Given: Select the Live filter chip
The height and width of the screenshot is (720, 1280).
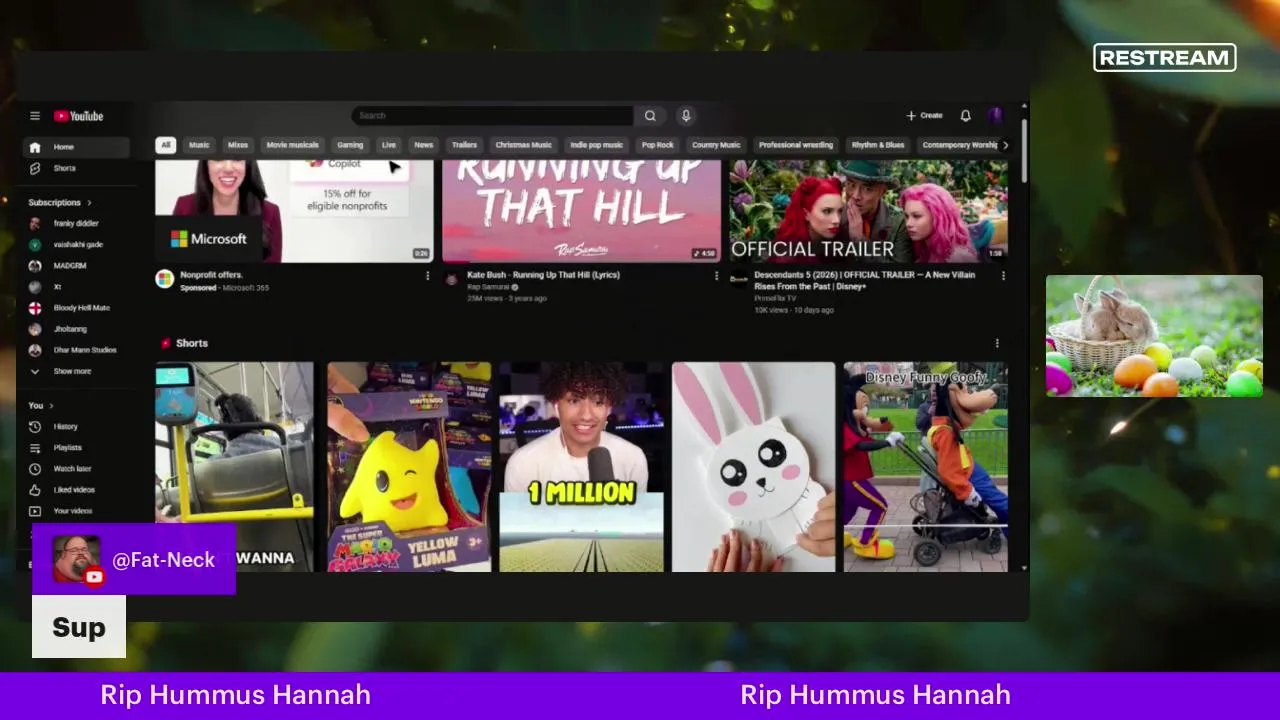Looking at the screenshot, I should 389,145.
